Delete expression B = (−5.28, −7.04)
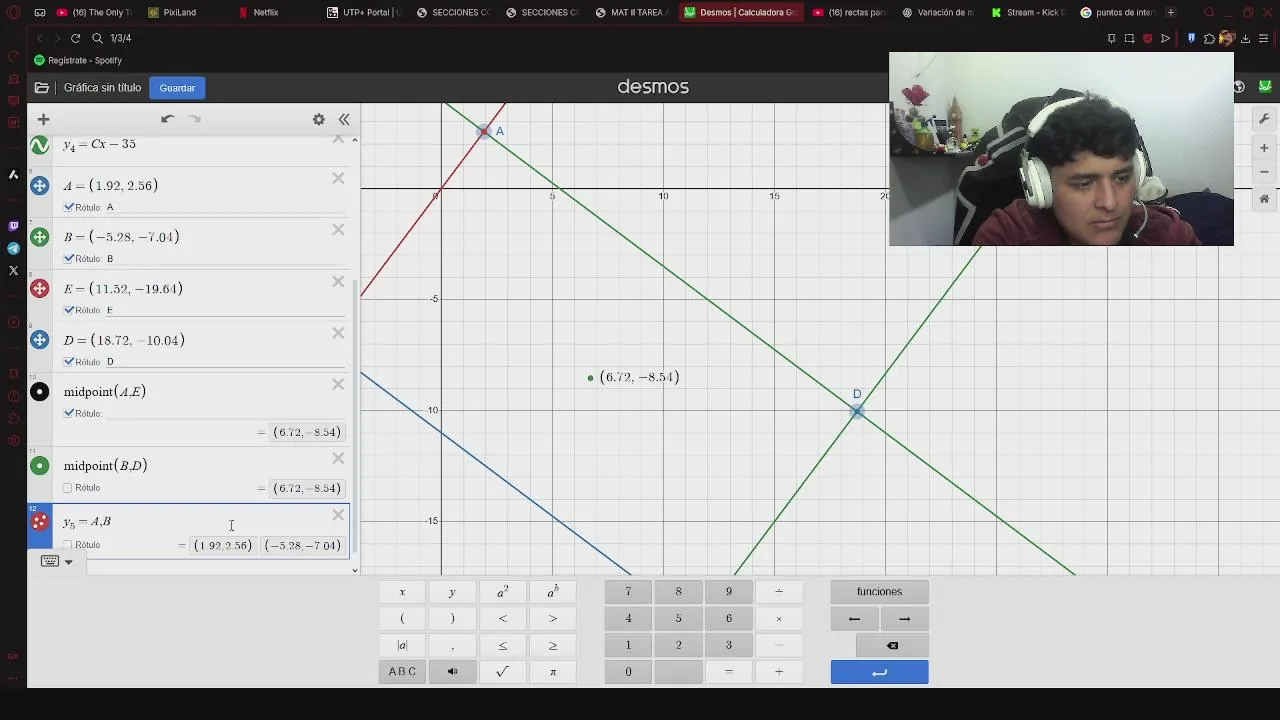Image resolution: width=1280 pixels, height=720 pixels. 338,230
